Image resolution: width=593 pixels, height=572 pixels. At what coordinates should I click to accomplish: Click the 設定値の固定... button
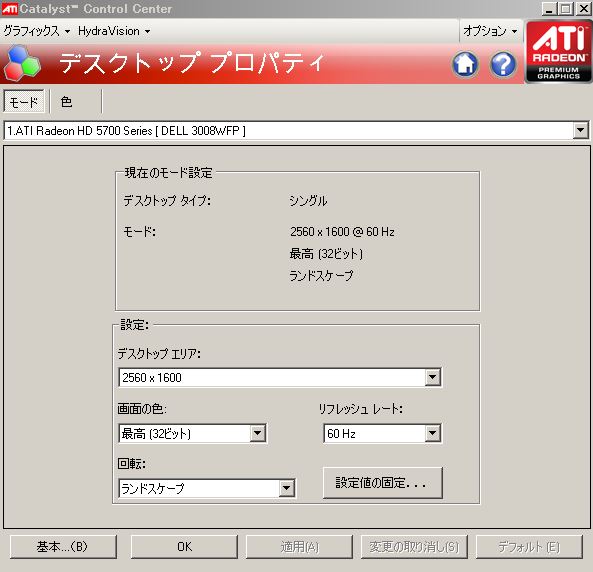(x=382, y=483)
